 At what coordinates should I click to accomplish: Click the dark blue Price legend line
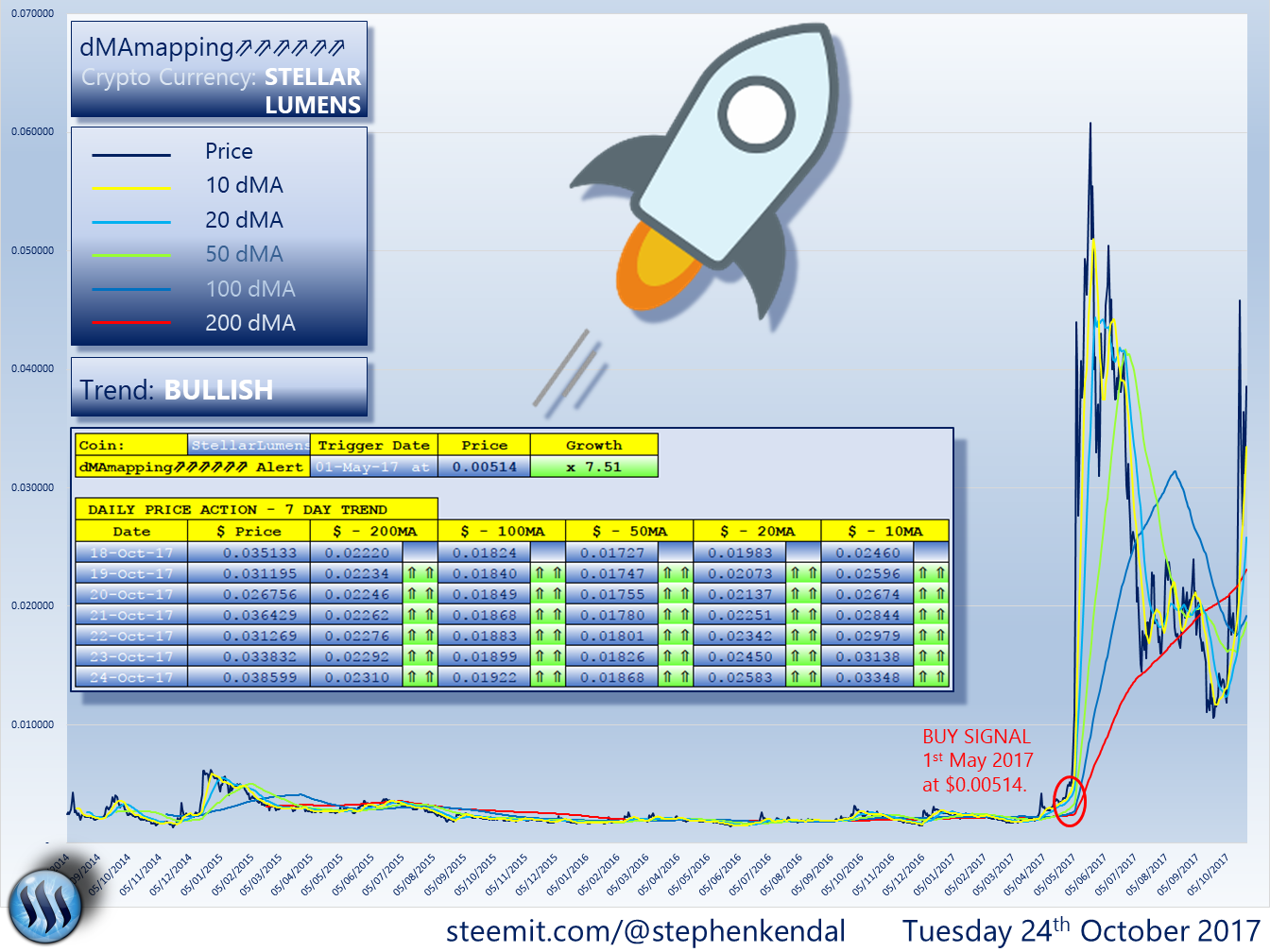click(x=131, y=154)
